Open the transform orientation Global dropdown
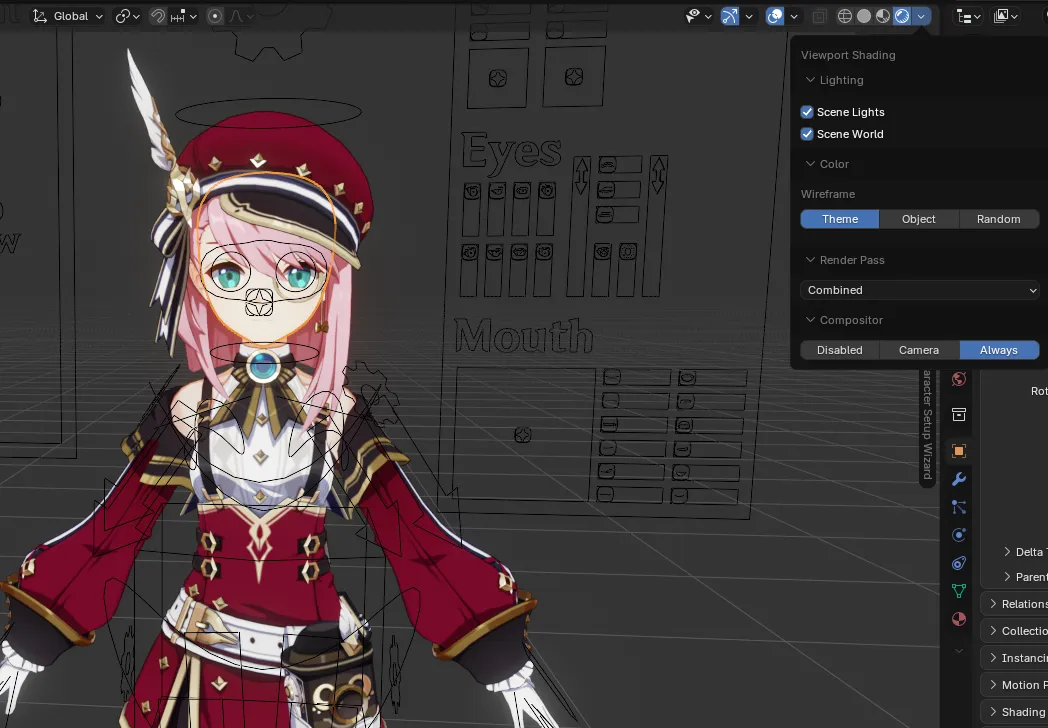Screen dimensions: 1048x728 tap(68, 16)
